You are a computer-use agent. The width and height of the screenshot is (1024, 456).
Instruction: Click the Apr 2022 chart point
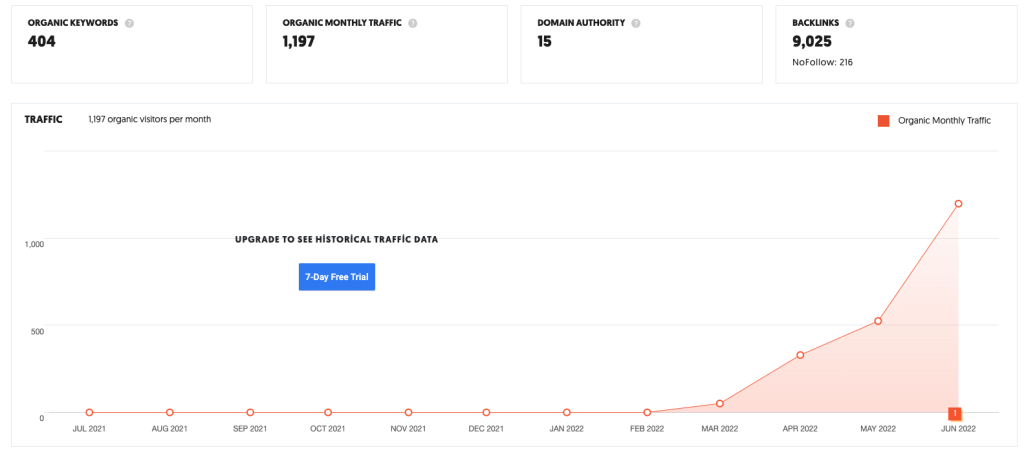click(x=800, y=355)
